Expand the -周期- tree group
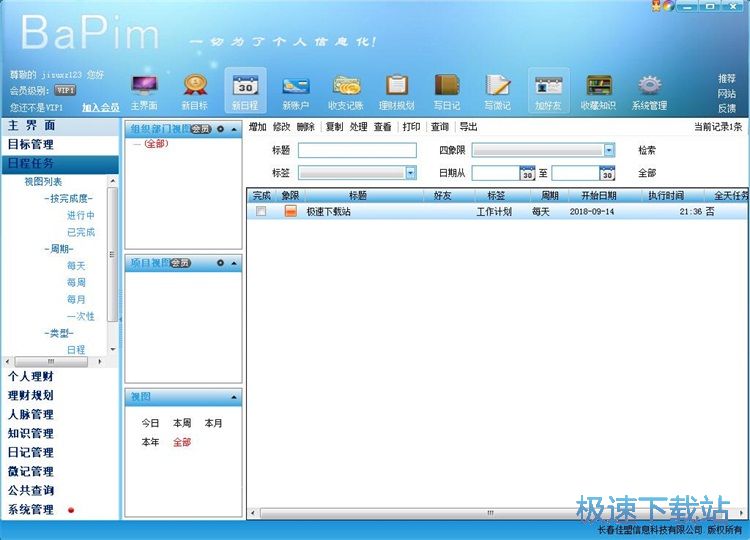750x540 pixels. coord(59,249)
